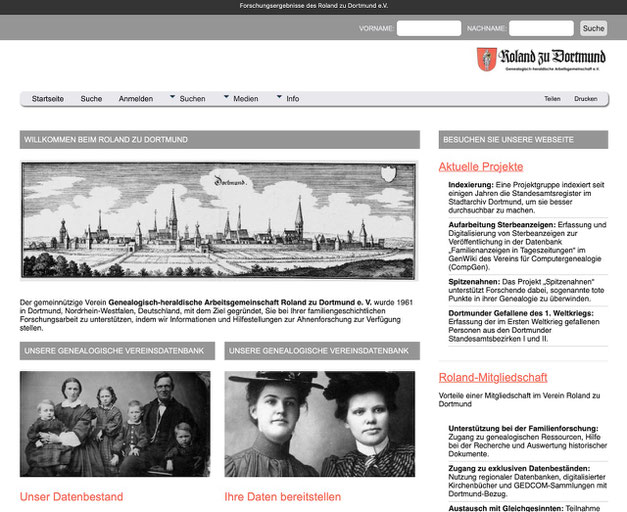Open the Roland-Mitgliedschaft link
627x512 pixels.
click(x=493, y=378)
